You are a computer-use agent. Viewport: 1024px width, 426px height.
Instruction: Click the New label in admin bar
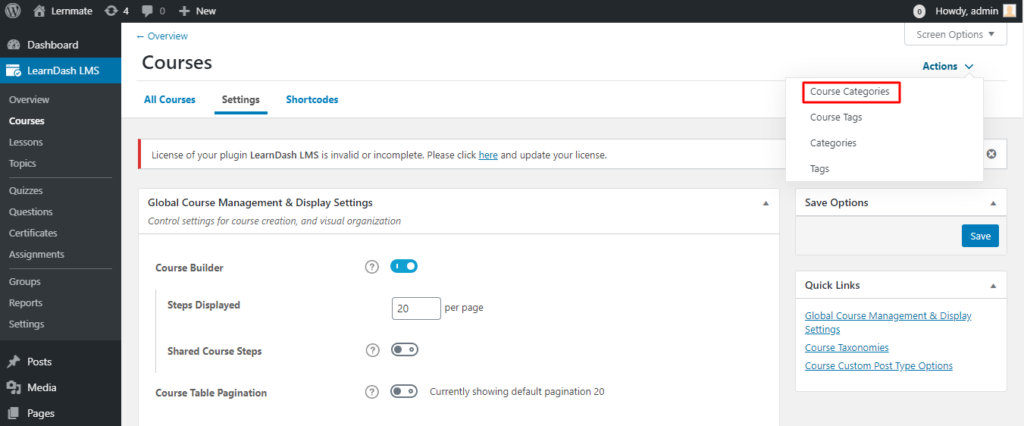point(206,11)
